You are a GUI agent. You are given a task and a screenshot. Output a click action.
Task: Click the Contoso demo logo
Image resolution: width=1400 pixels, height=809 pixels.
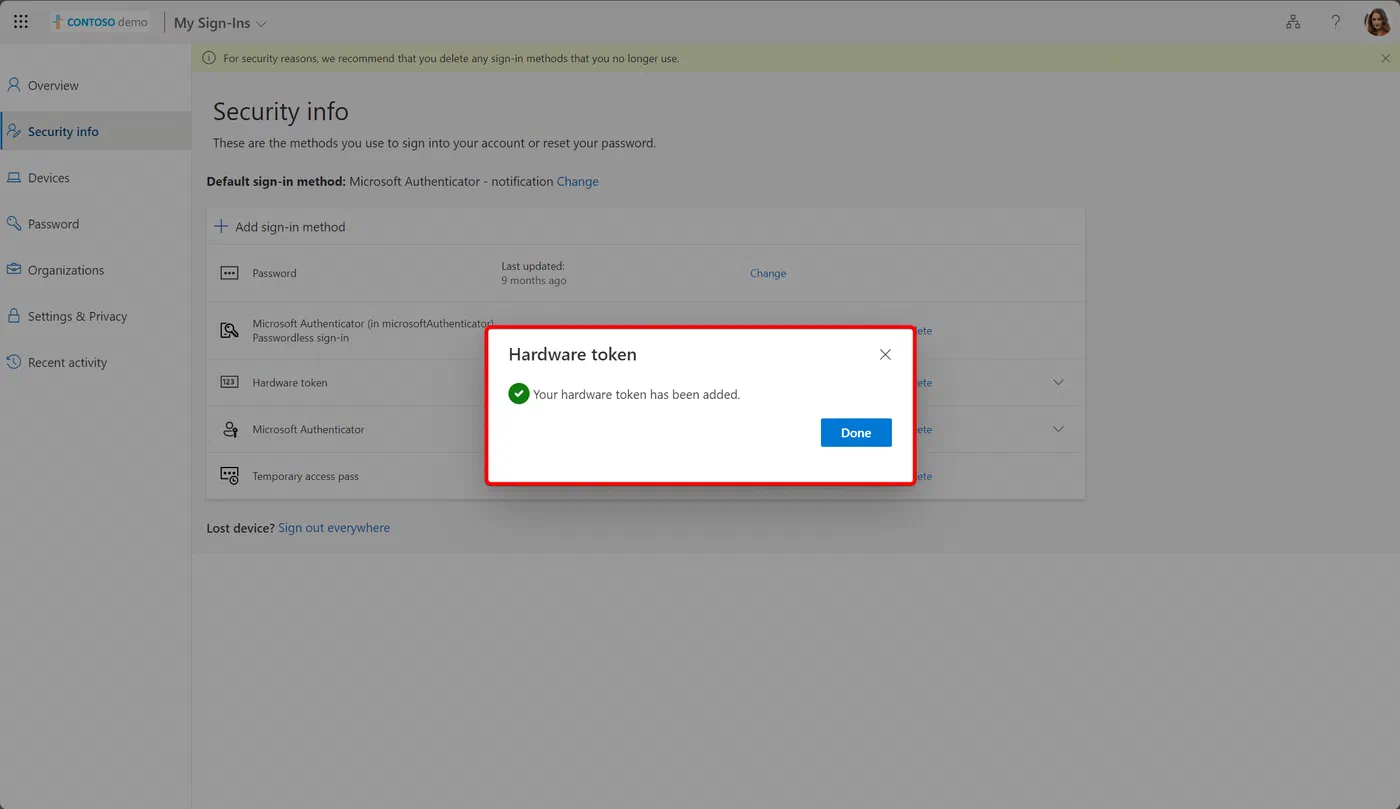pyautogui.click(x=100, y=22)
